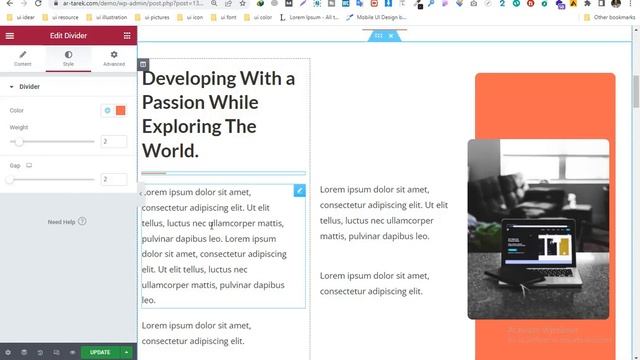This screenshot has height=360, width=640.
Task: Click the browser address bar URL
Action: pos(133,3)
